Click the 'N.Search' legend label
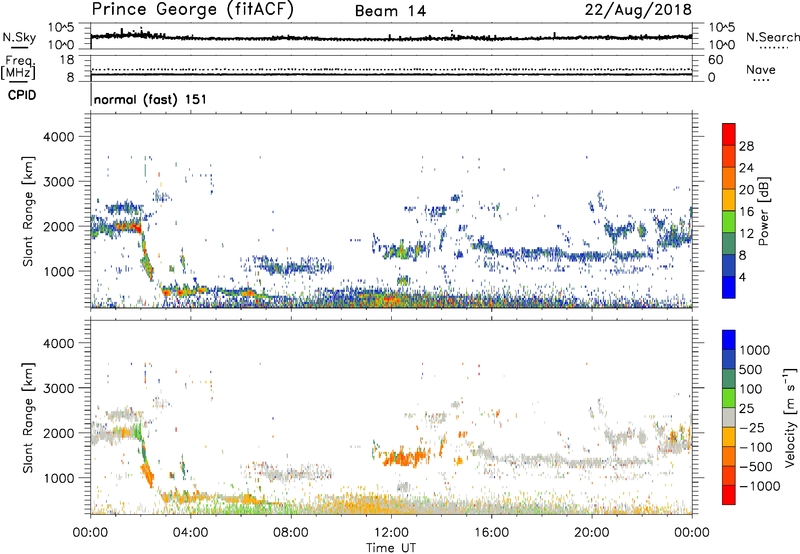The height and width of the screenshot is (554, 800). click(x=772, y=37)
